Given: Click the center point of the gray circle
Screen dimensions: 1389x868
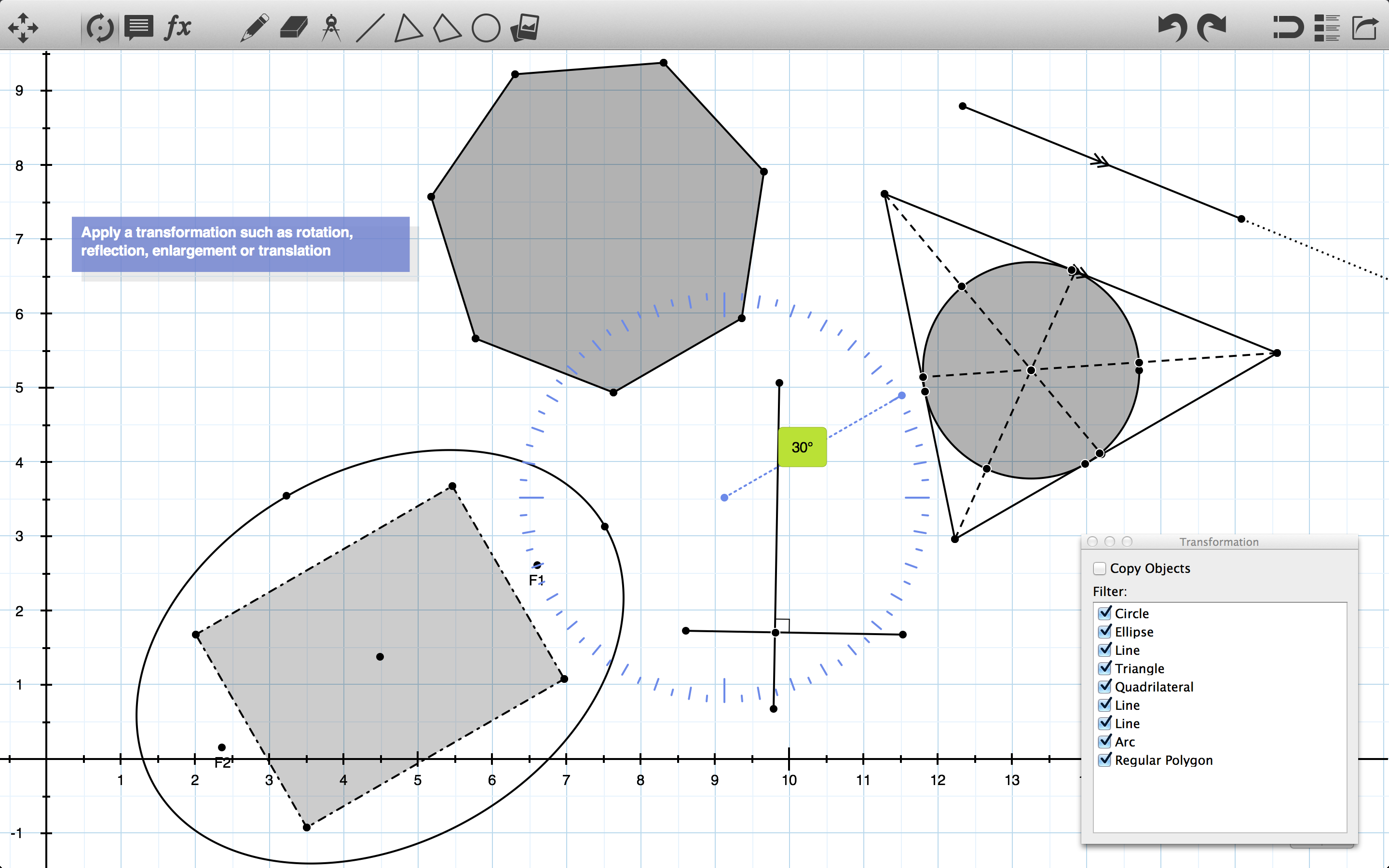Looking at the screenshot, I should point(1031,370).
